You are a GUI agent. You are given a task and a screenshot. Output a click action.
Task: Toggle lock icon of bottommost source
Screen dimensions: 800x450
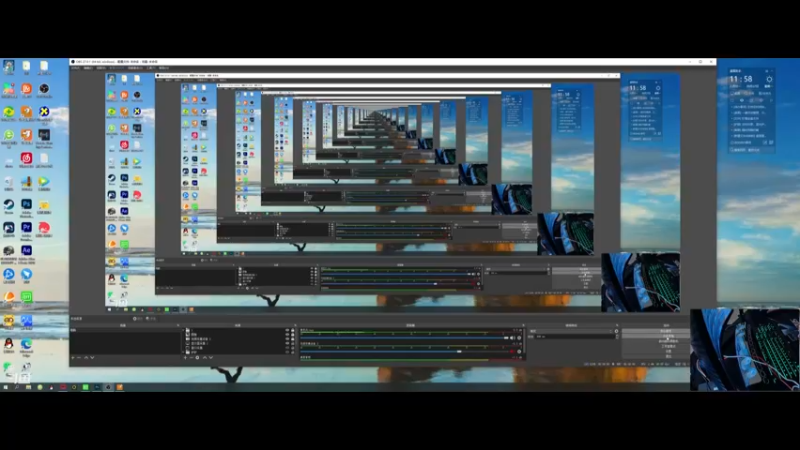point(293,352)
